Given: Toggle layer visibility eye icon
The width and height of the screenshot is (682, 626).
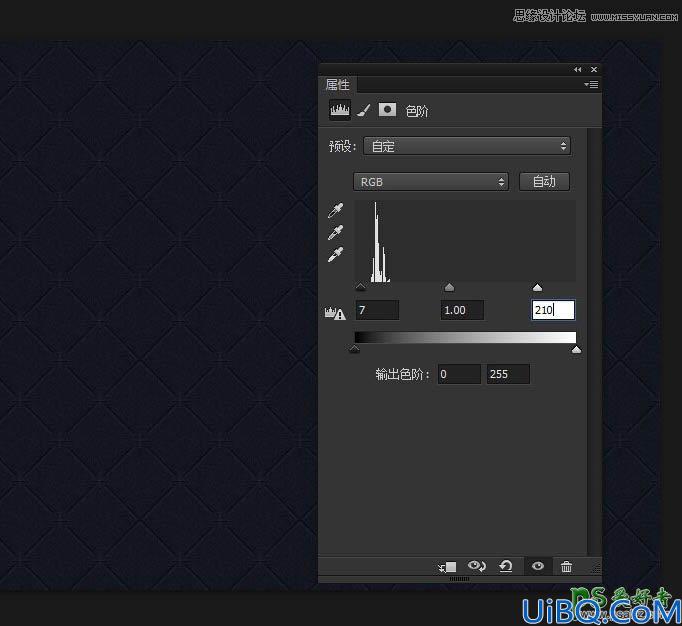Looking at the screenshot, I should (538, 566).
